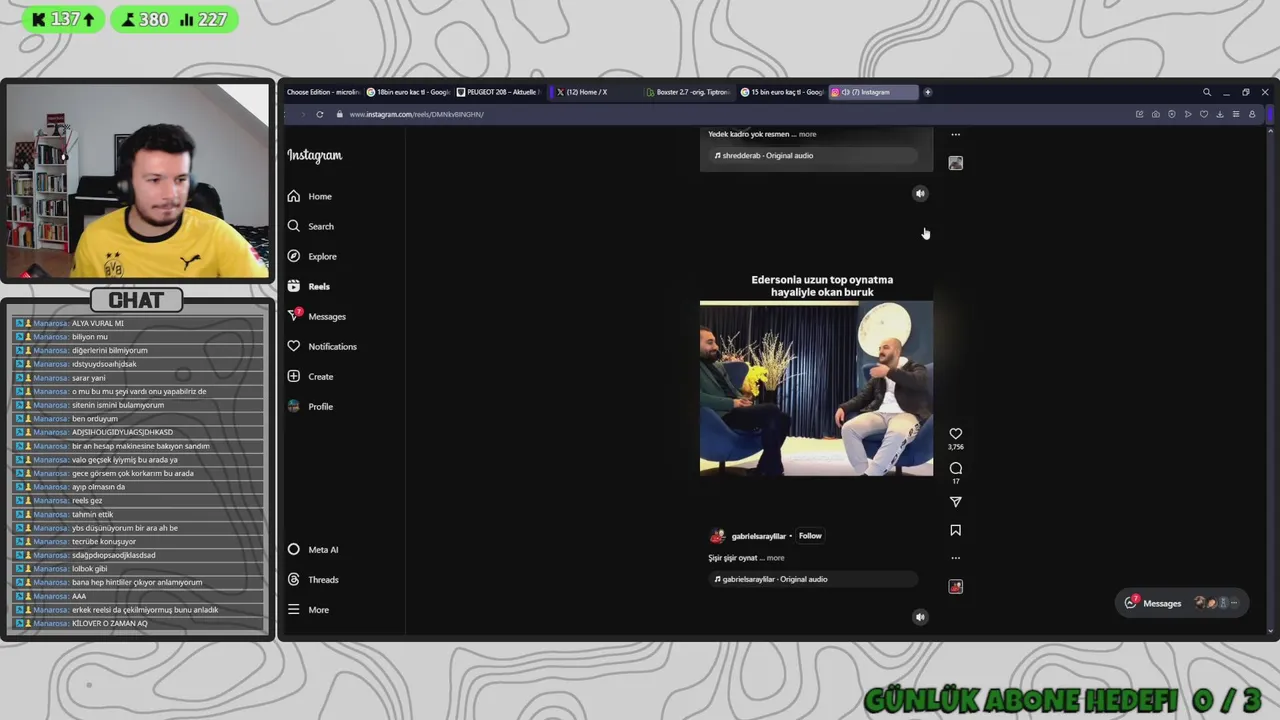This screenshot has height=720, width=1280.
Task: Go to Explore page
Action: click(311, 256)
